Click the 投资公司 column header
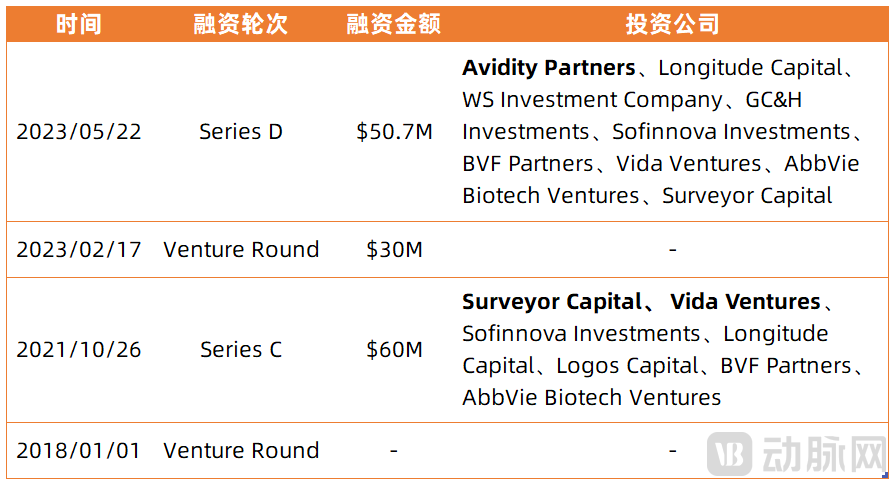Image resolution: width=896 pixels, height=486 pixels. [x=672, y=24]
